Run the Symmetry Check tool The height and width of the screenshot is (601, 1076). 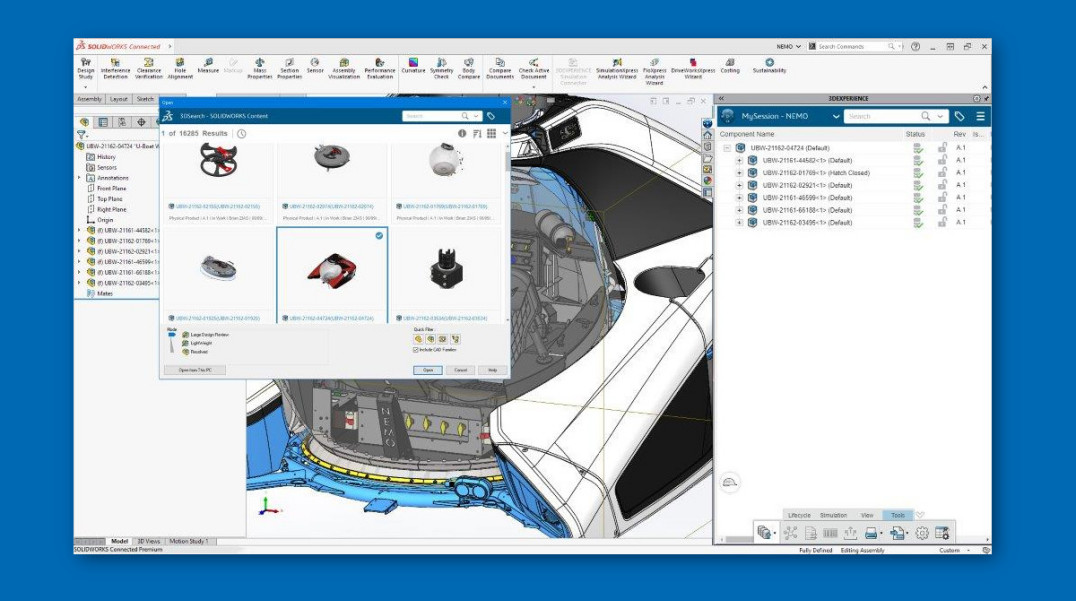coord(442,66)
